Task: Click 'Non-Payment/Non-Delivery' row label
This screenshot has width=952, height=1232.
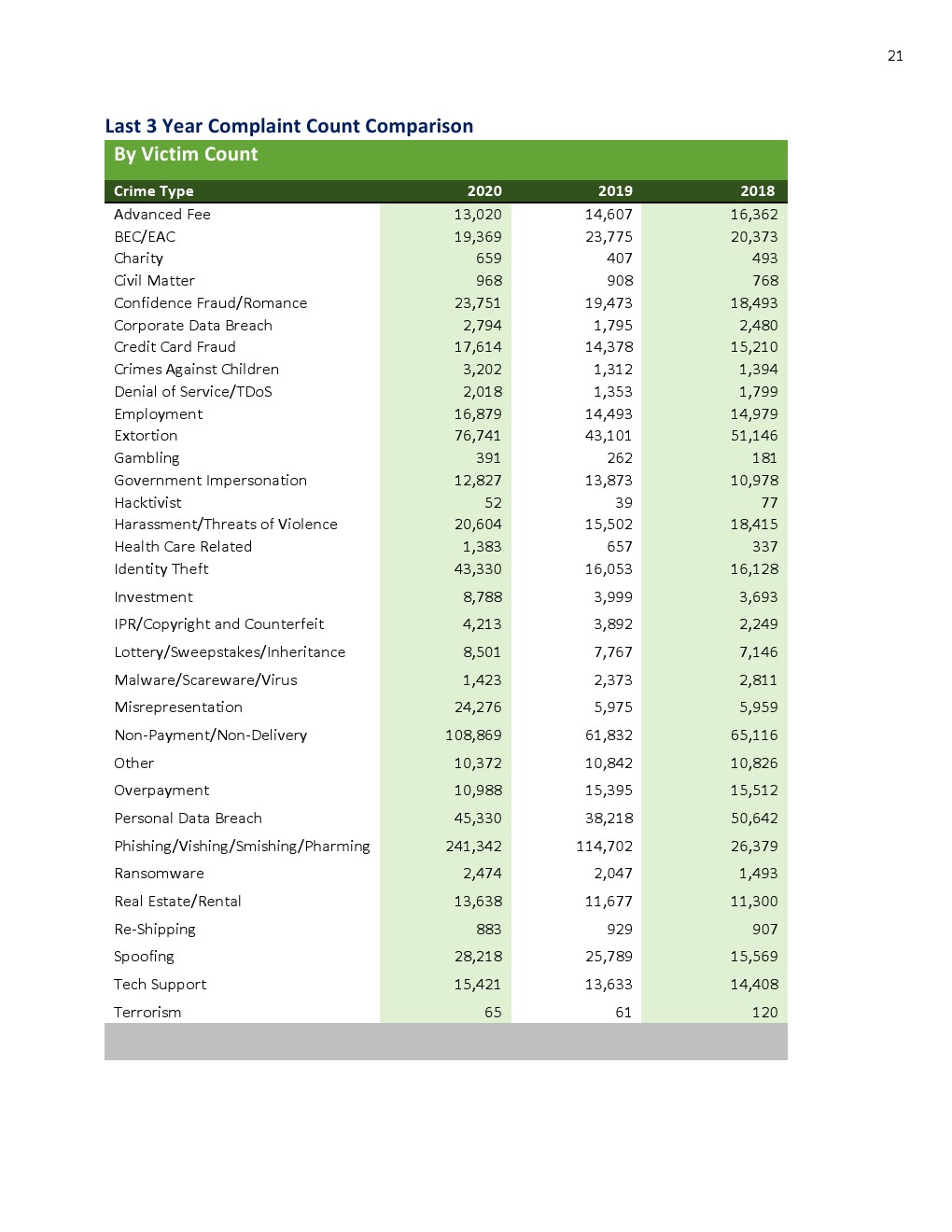Action: 210,735
